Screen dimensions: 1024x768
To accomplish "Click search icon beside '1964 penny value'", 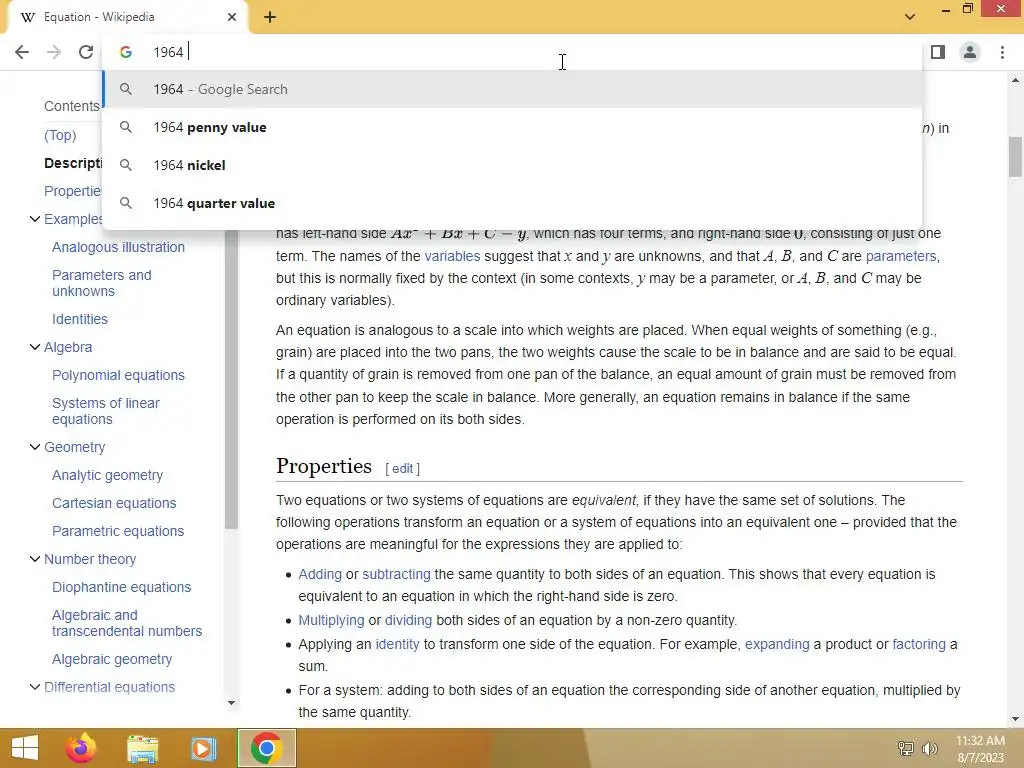I will (x=126, y=127).
